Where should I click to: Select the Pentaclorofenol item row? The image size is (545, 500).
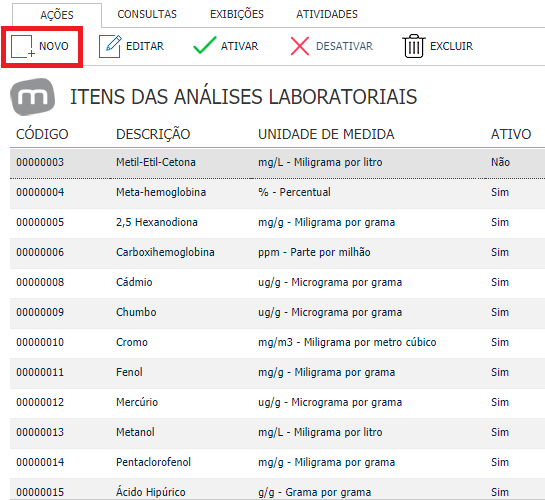277,463
